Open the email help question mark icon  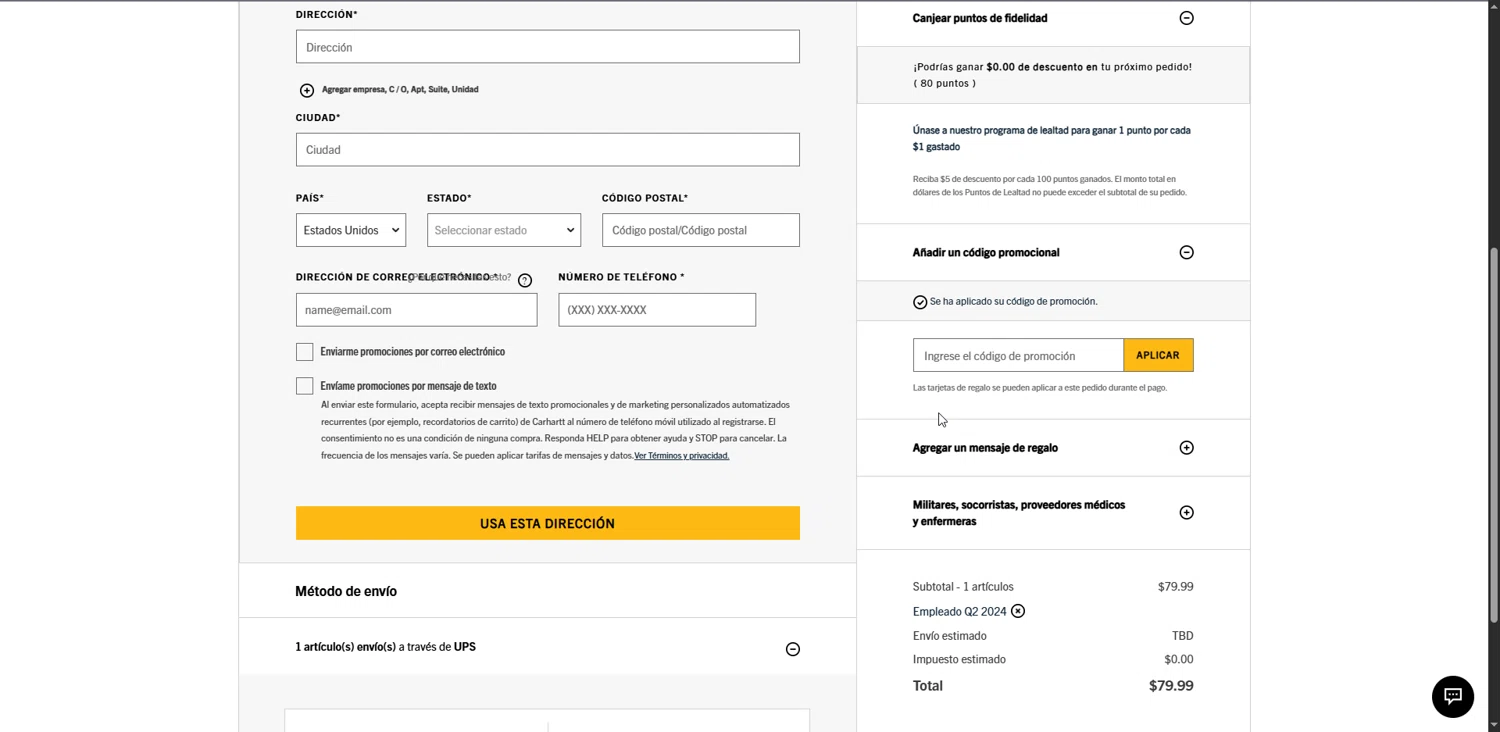(x=525, y=280)
